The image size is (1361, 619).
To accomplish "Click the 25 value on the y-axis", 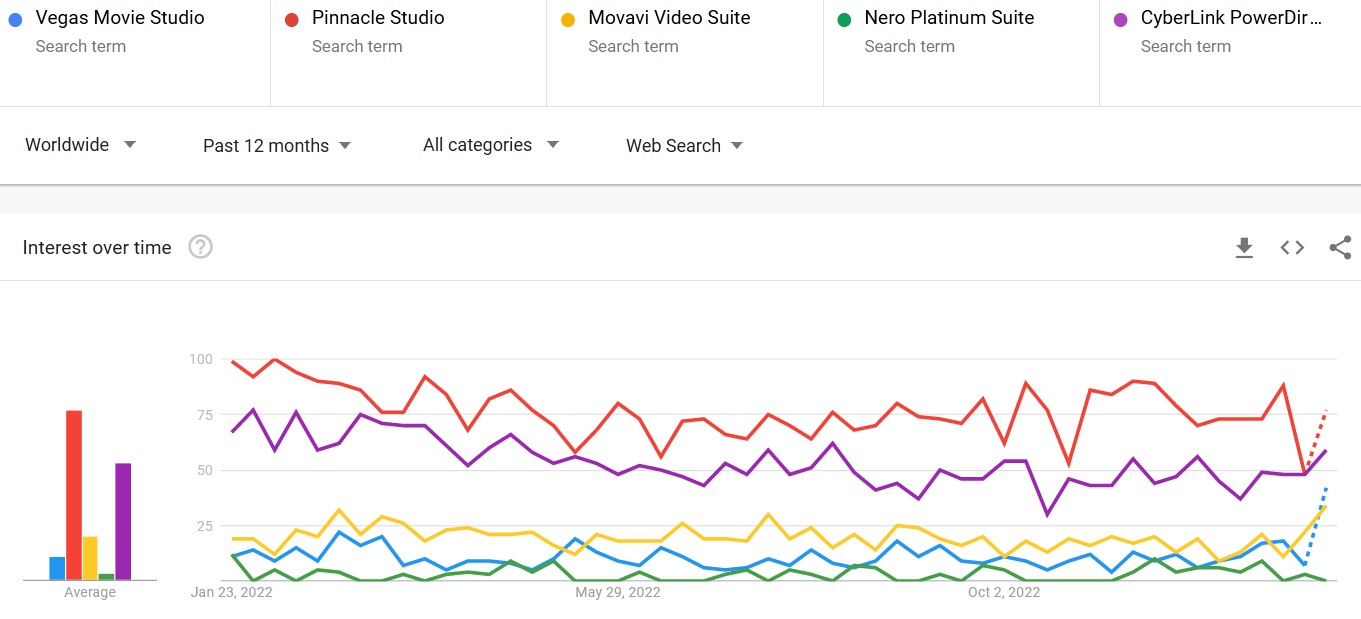I will (205, 525).
